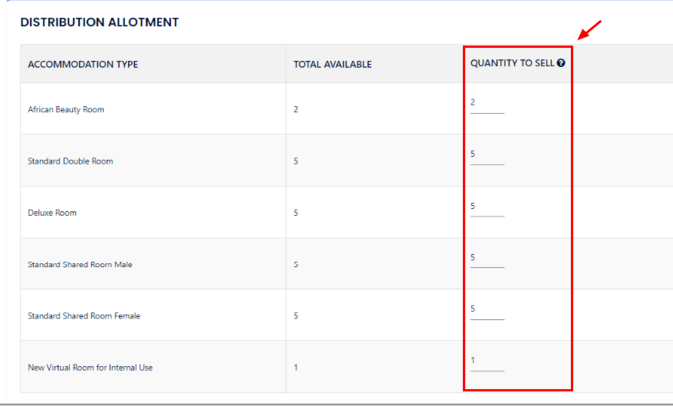This screenshot has height=406, width=673.
Task: Click the Accommodation Type column header
Action: [83, 65]
